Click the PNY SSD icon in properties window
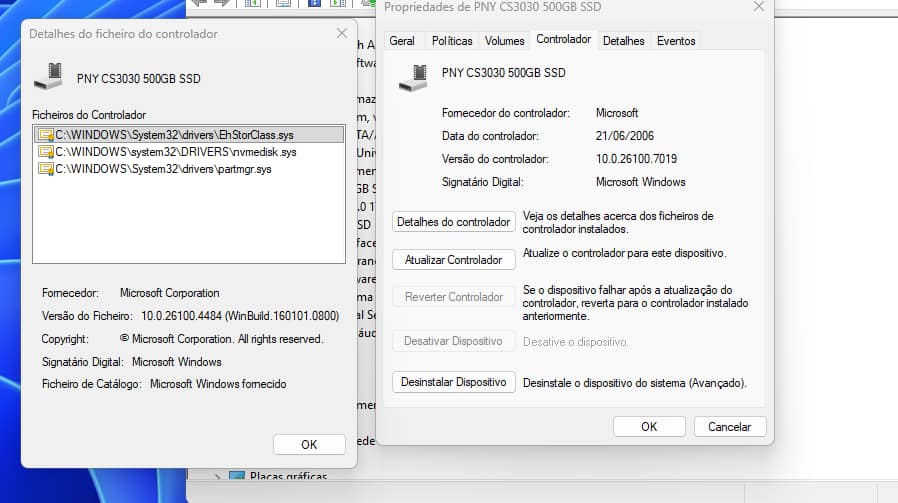898x503 pixels. 412,77
